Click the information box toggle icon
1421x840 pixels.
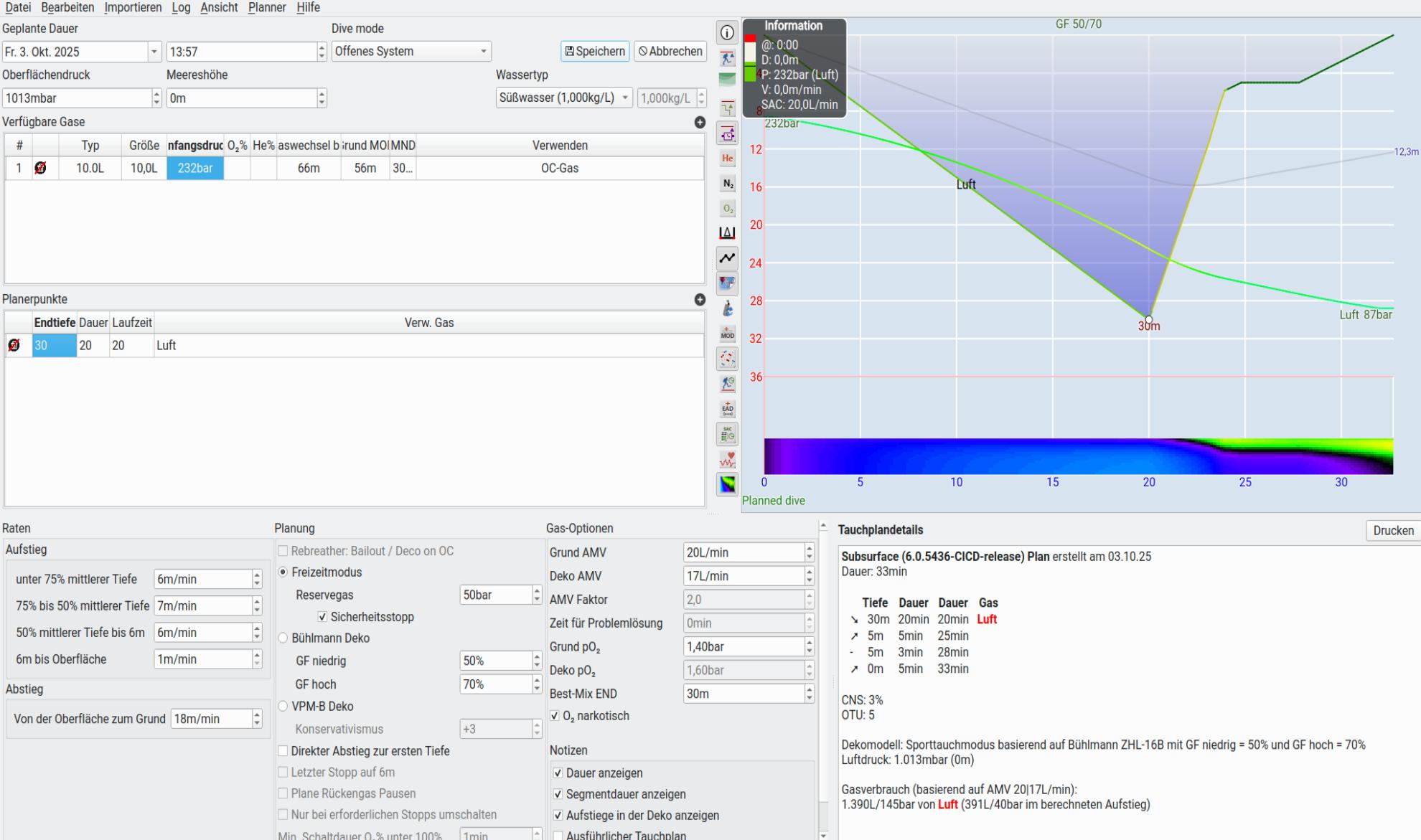pos(727,33)
